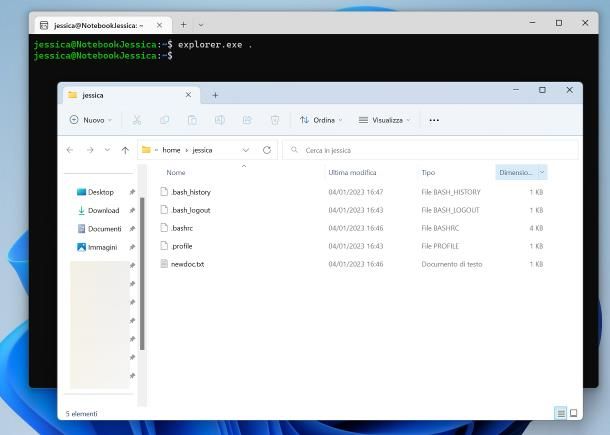
Task: Click chevron between home and jessica
Action: pyautogui.click(x=187, y=150)
